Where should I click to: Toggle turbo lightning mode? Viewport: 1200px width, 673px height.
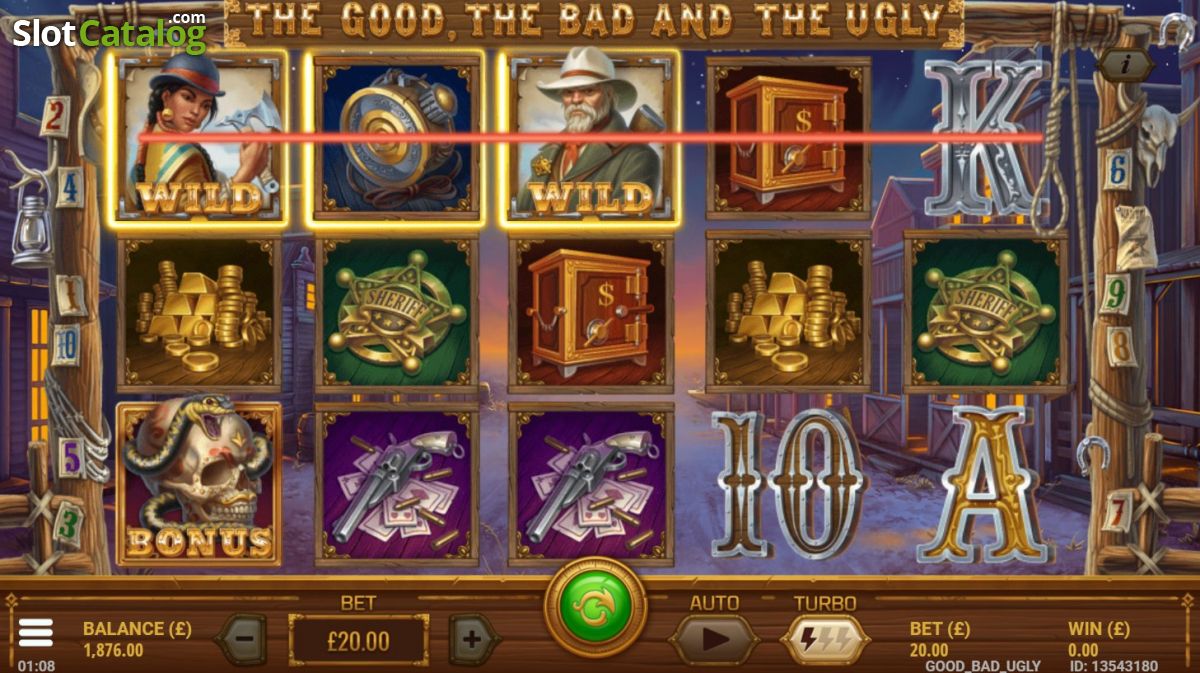point(824,638)
